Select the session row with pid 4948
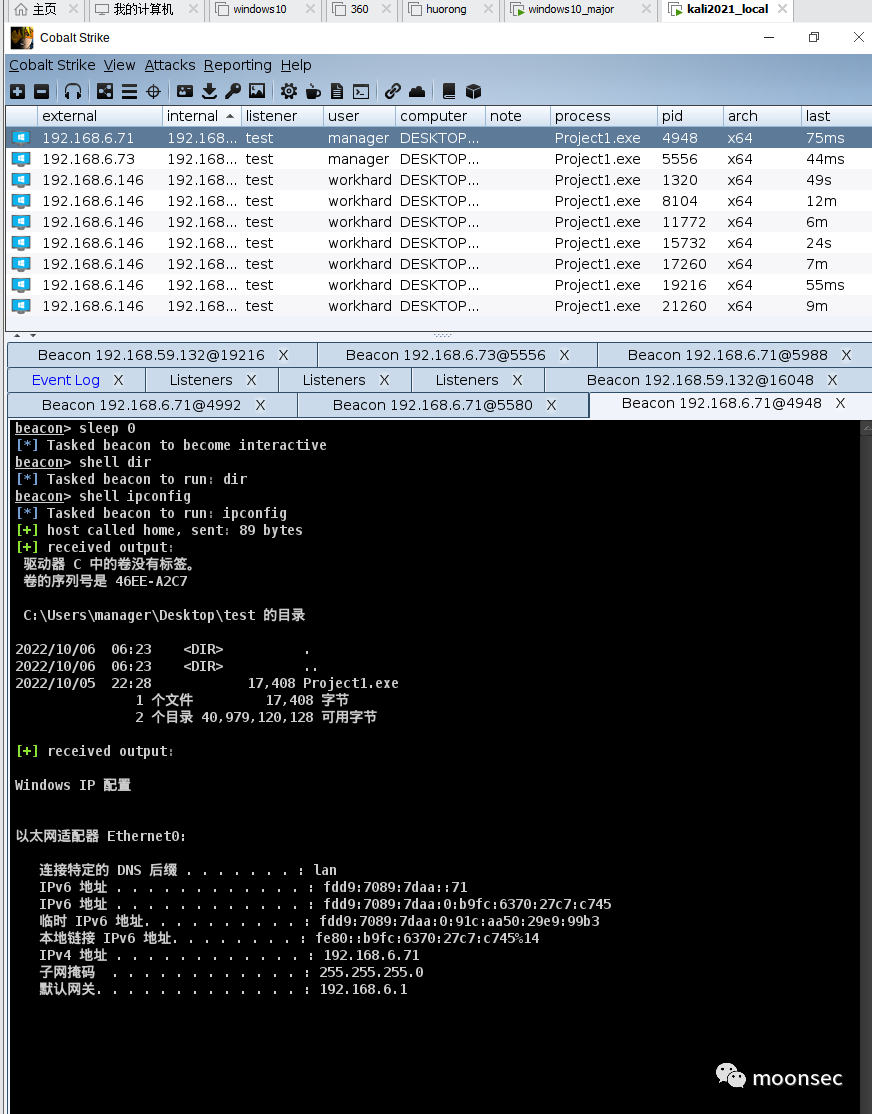The width and height of the screenshot is (872, 1114). click(x=438, y=138)
